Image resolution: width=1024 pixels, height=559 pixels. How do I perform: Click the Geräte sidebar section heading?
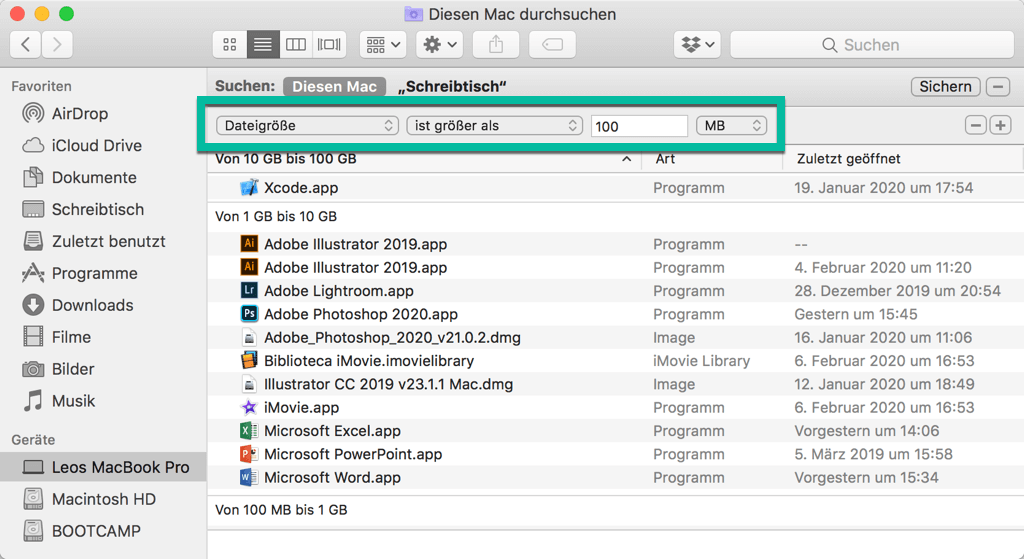coord(33,440)
